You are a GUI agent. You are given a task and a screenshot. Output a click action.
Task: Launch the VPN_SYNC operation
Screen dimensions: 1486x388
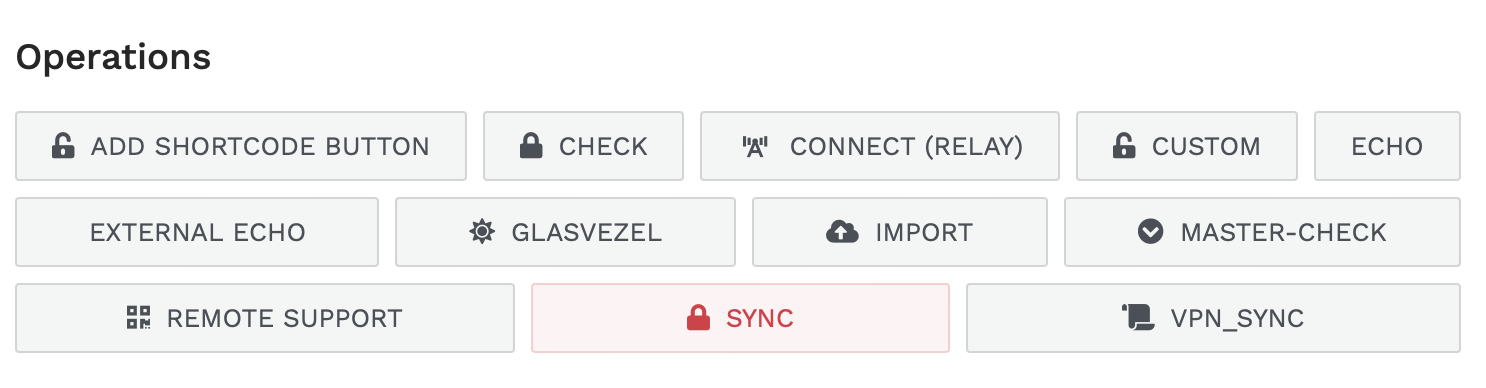pyautogui.click(x=1213, y=318)
